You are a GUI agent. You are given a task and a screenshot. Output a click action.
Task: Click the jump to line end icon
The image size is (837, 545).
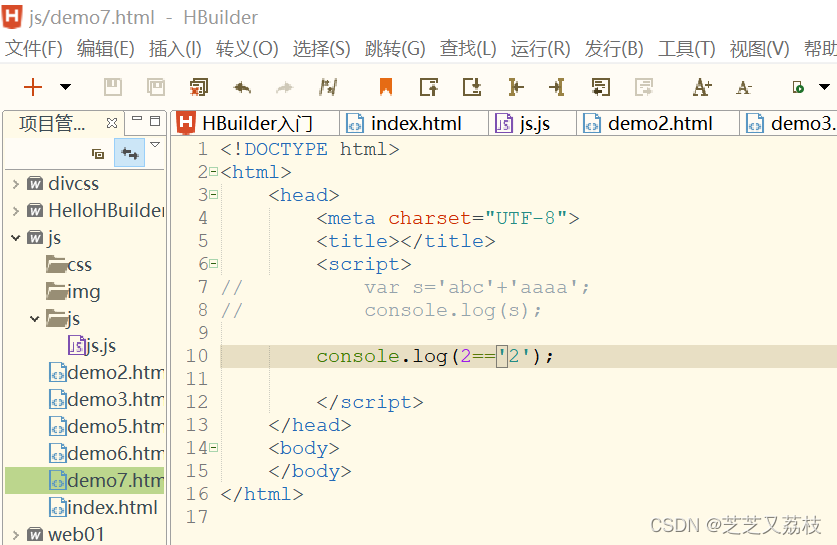coord(557,87)
